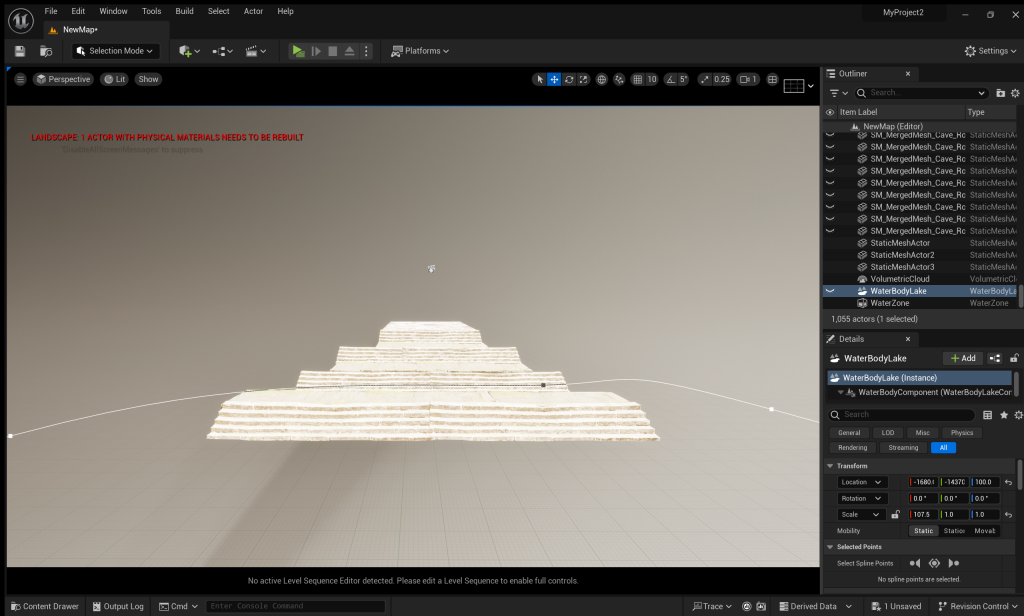Viewport: 1024px width, 616px height.
Task: Click the Add component button in Details
Action: coord(963,358)
